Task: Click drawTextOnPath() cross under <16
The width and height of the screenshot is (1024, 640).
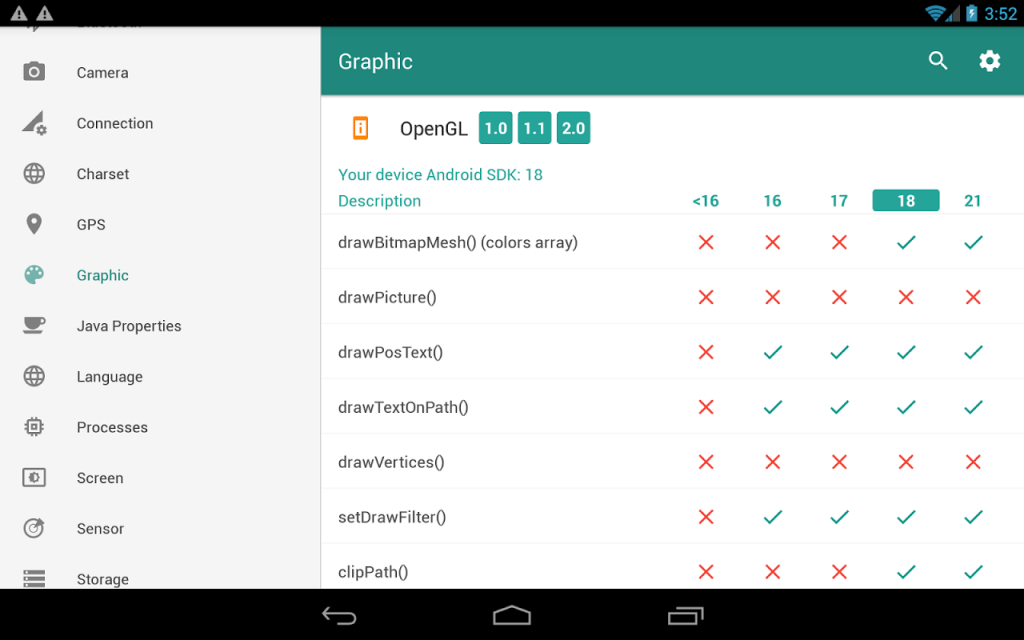Action: click(705, 407)
